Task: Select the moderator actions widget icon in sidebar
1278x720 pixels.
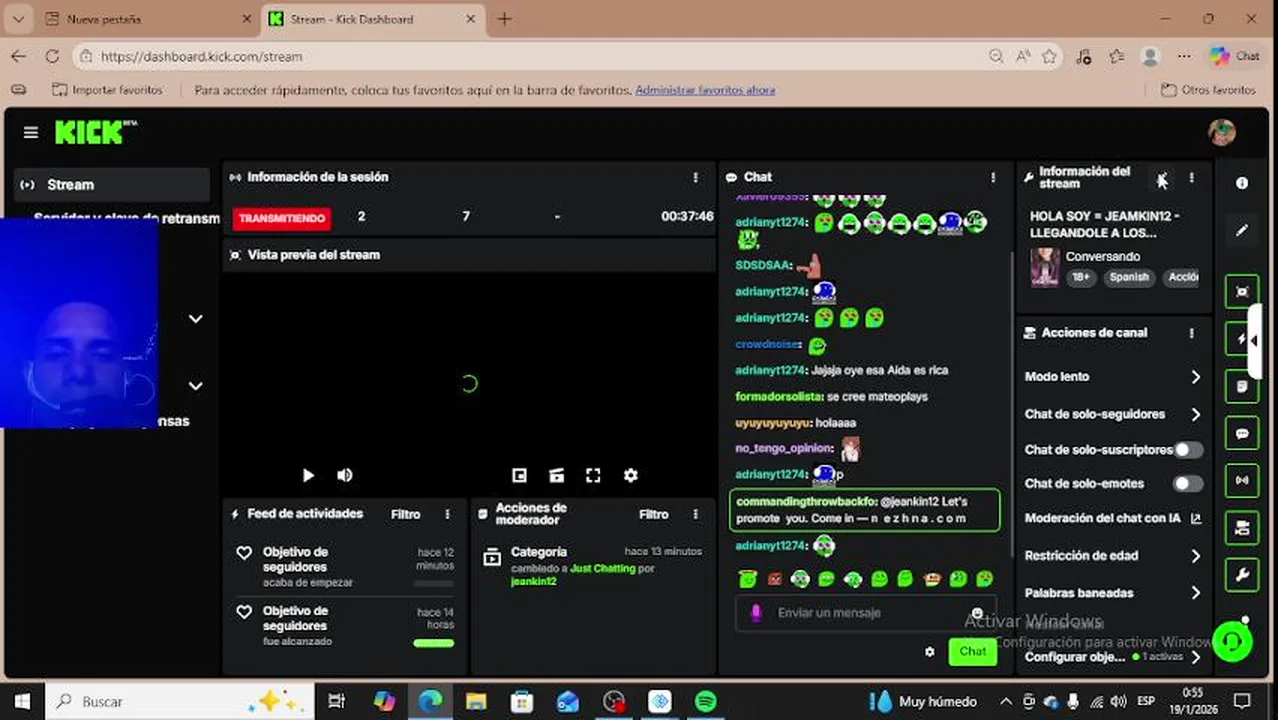Action: [1242, 528]
